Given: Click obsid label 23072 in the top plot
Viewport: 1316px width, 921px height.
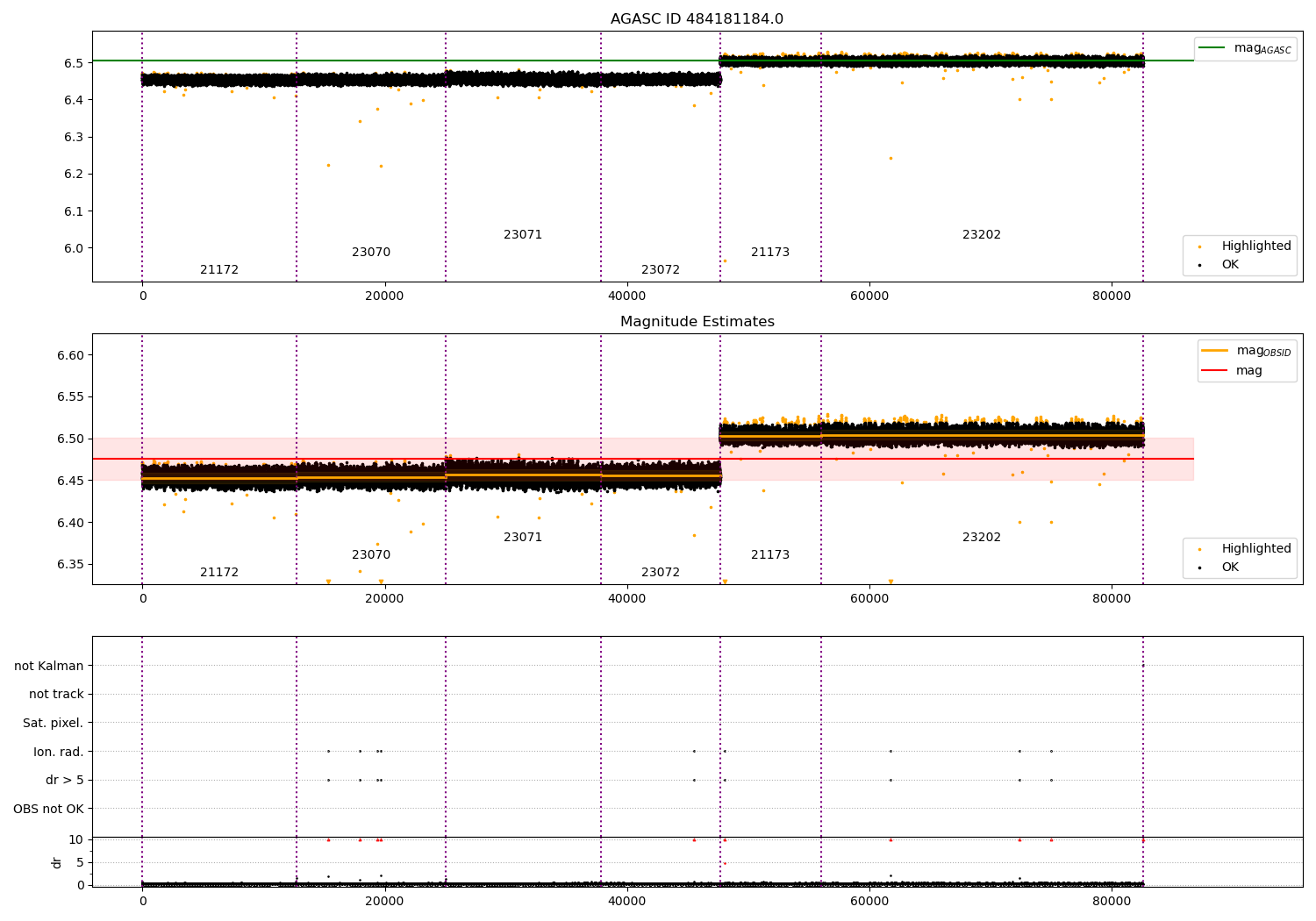Looking at the screenshot, I should [661, 270].
